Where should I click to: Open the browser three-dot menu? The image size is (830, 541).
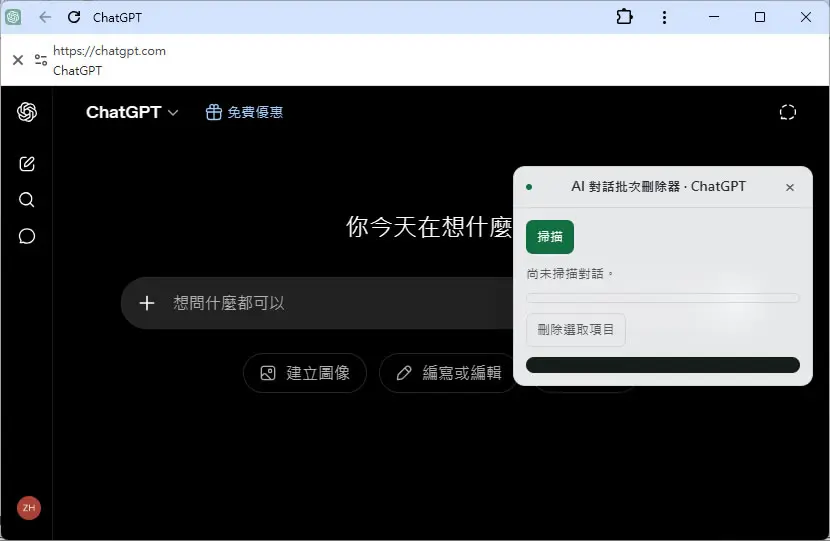pyautogui.click(x=664, y=17)
